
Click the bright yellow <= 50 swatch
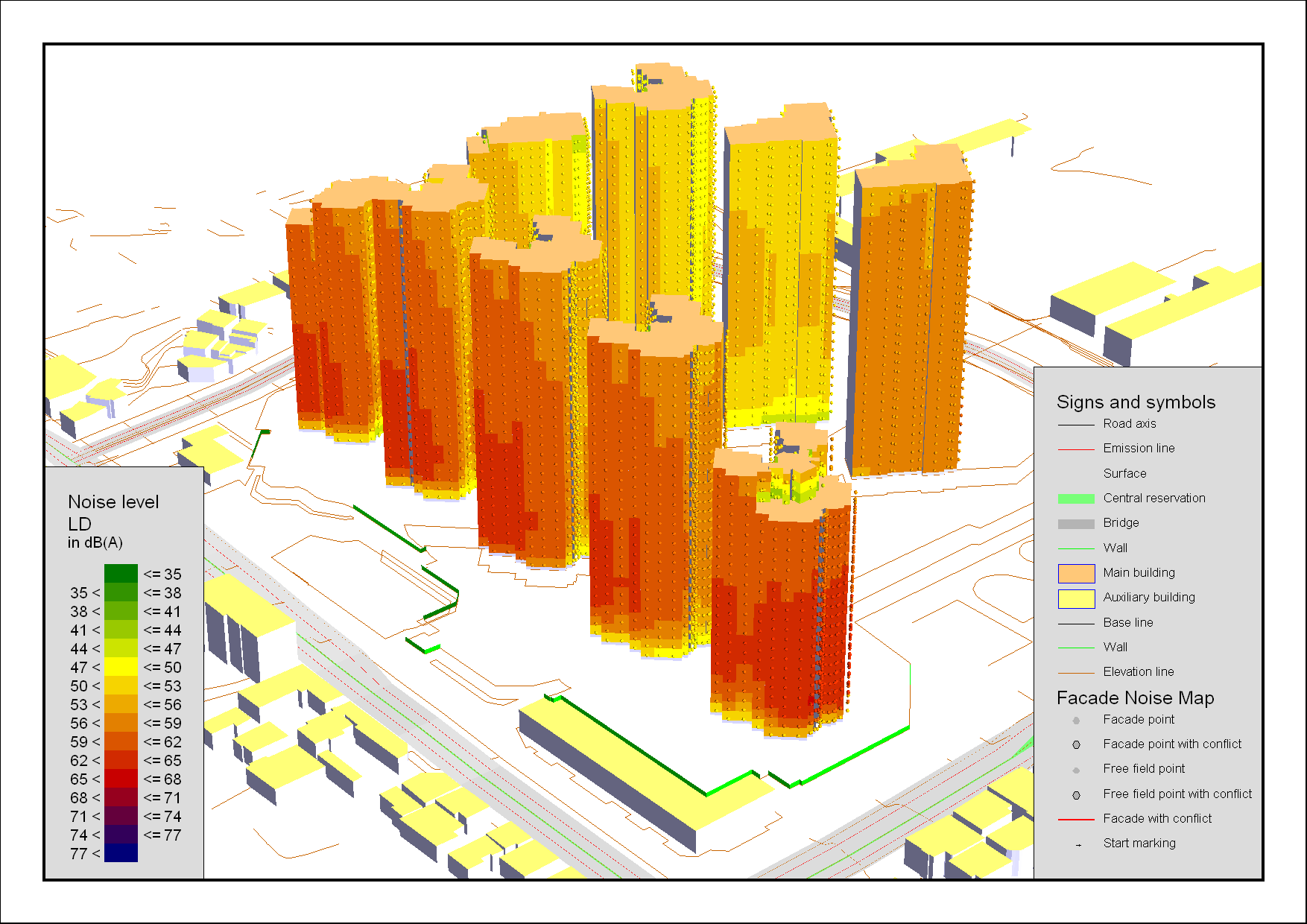tap(121, 666)
